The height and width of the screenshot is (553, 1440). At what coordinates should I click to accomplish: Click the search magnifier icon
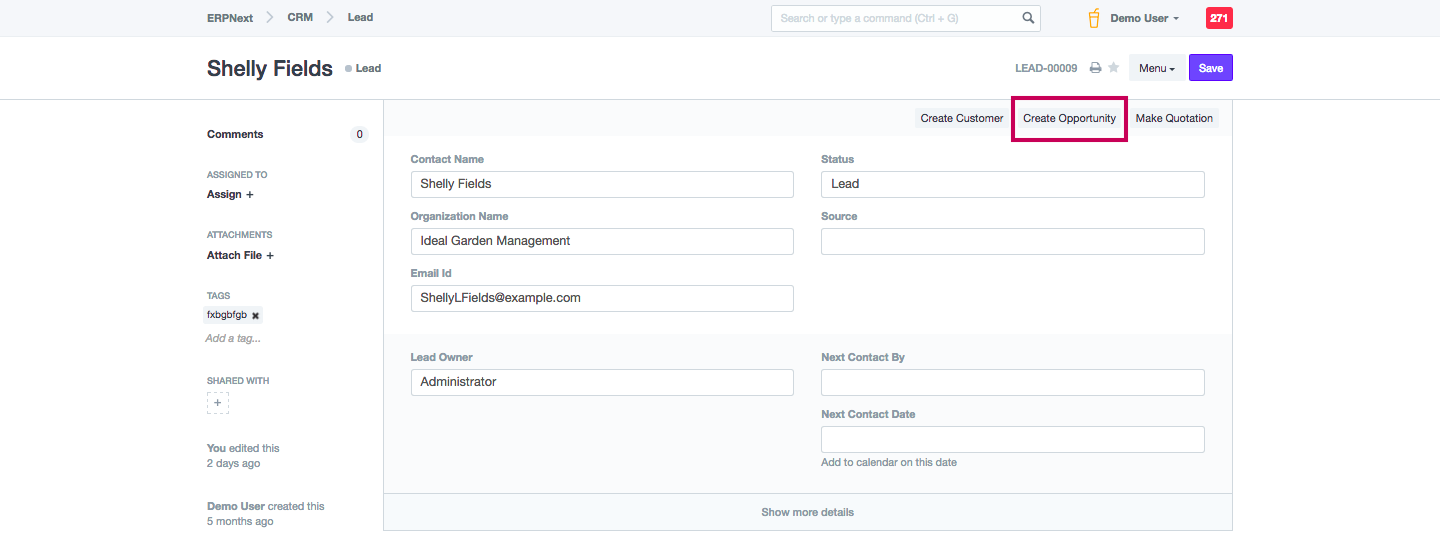tap(1028, 18)
